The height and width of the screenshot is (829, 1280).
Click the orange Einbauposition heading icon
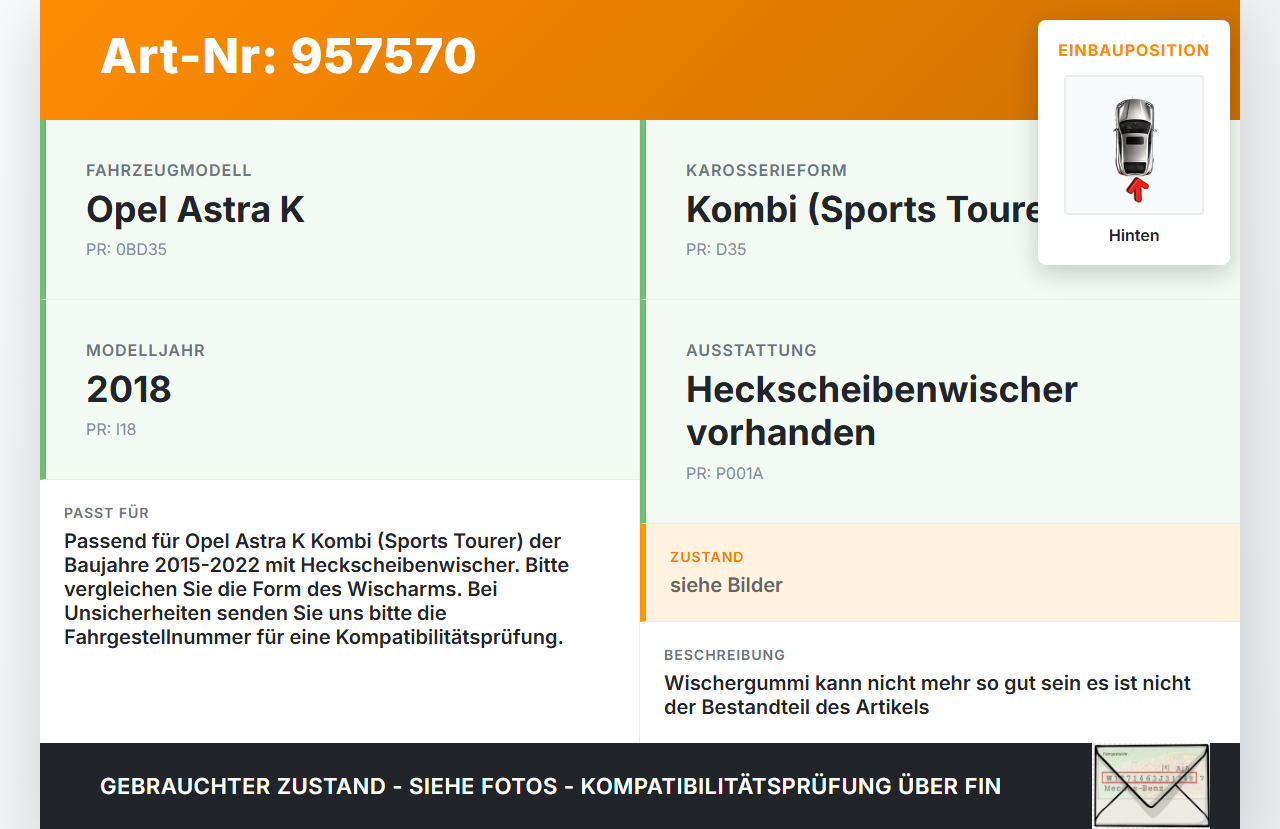coord(1133,50)
